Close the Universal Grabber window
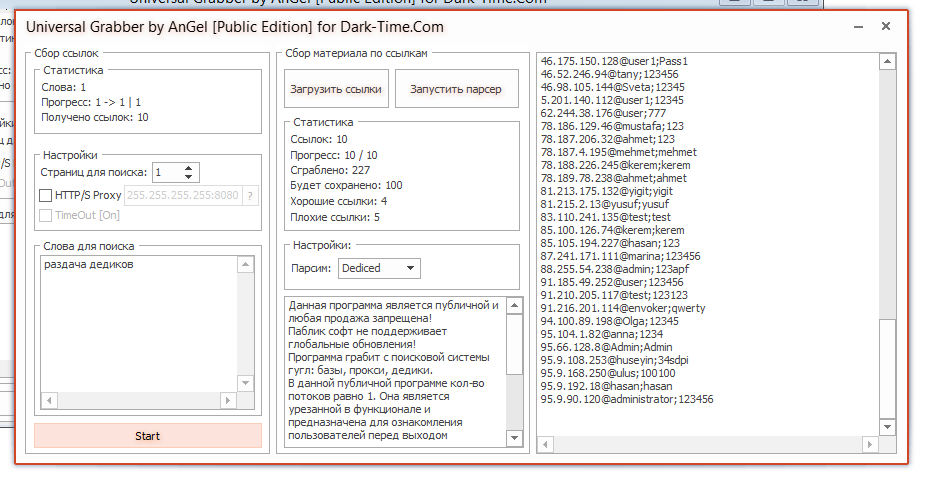This screenshot has width=926, height=480. [886, 26]
